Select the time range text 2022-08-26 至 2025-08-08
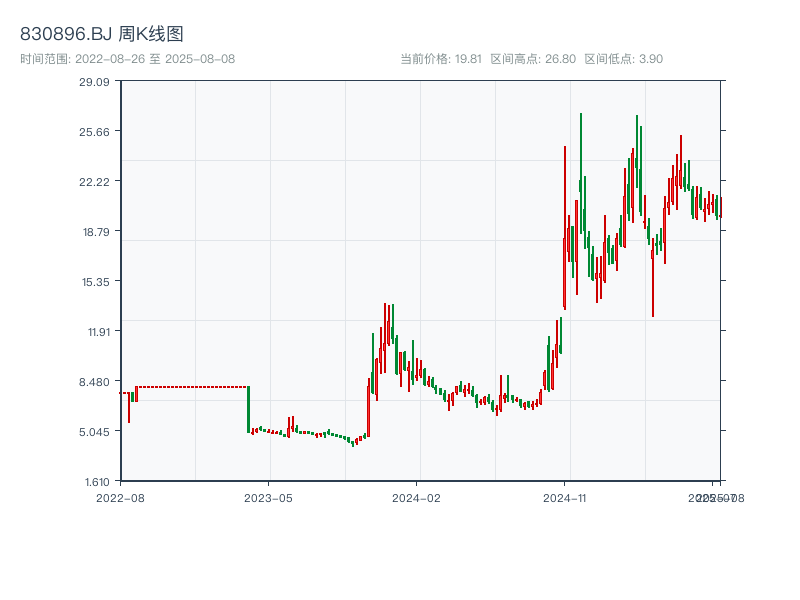The image size is (800, 600). click(x=155, y=59)
